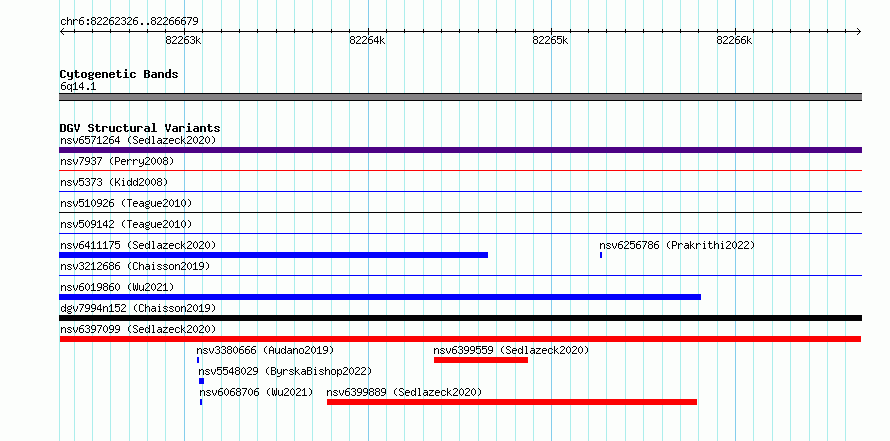The image size is (890, 441).
Task: Click the nsv6256786 (Prakrithi2022) label
Action: 677,245
